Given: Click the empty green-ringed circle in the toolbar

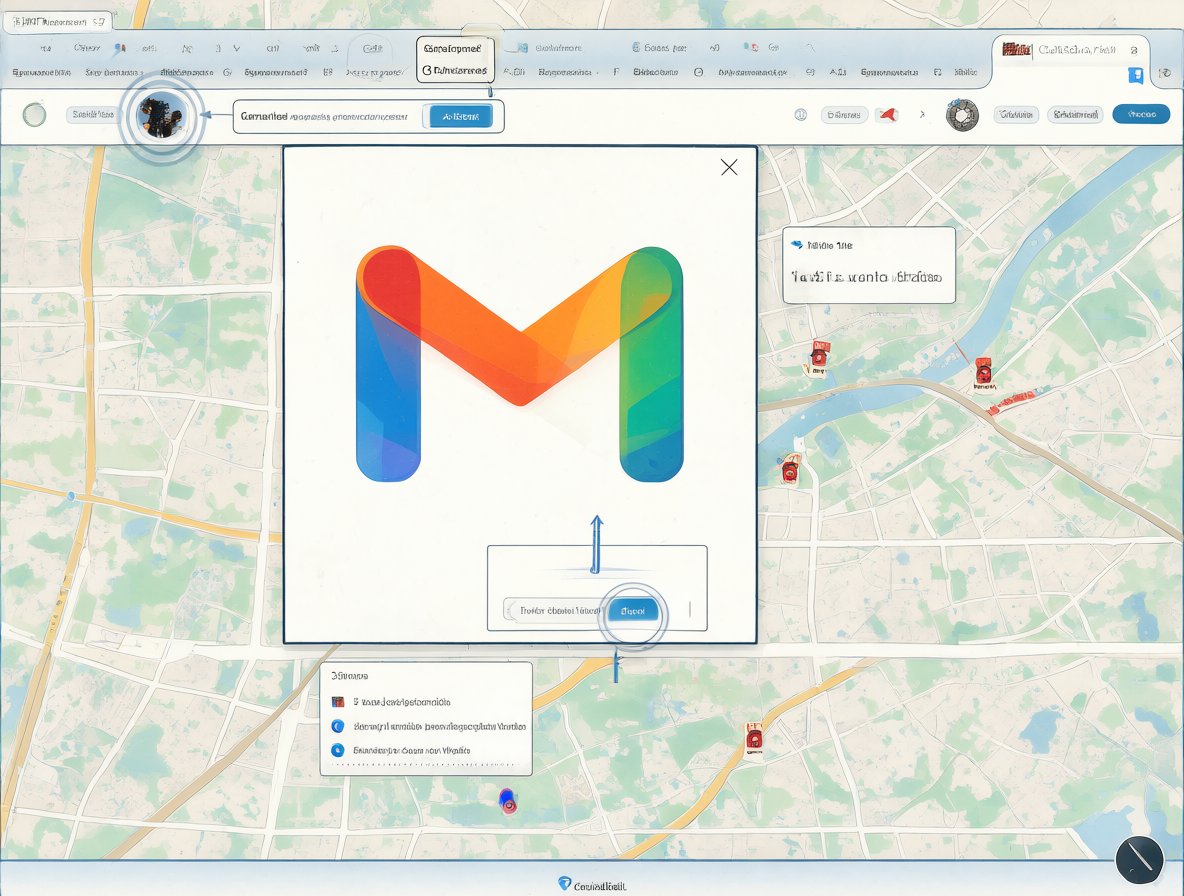Looking at the screenshot, I should [x=34, y=115].
